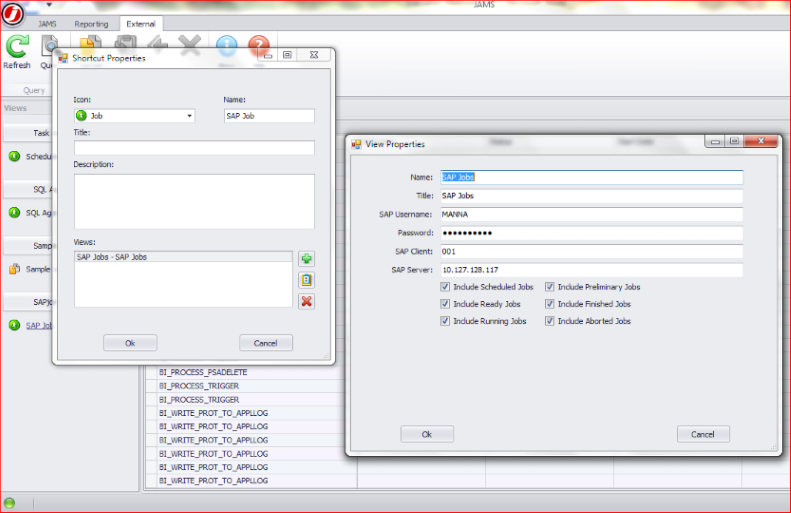
Task: Open the Icon dropdown showing Job
Action: click(134, 116)
